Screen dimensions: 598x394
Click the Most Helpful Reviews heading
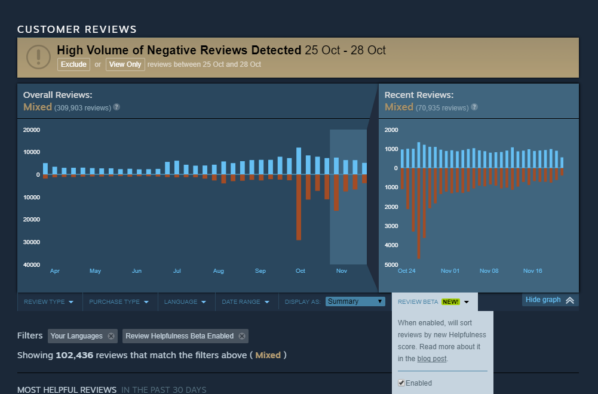pyautogui.click(x=67, y=389)
